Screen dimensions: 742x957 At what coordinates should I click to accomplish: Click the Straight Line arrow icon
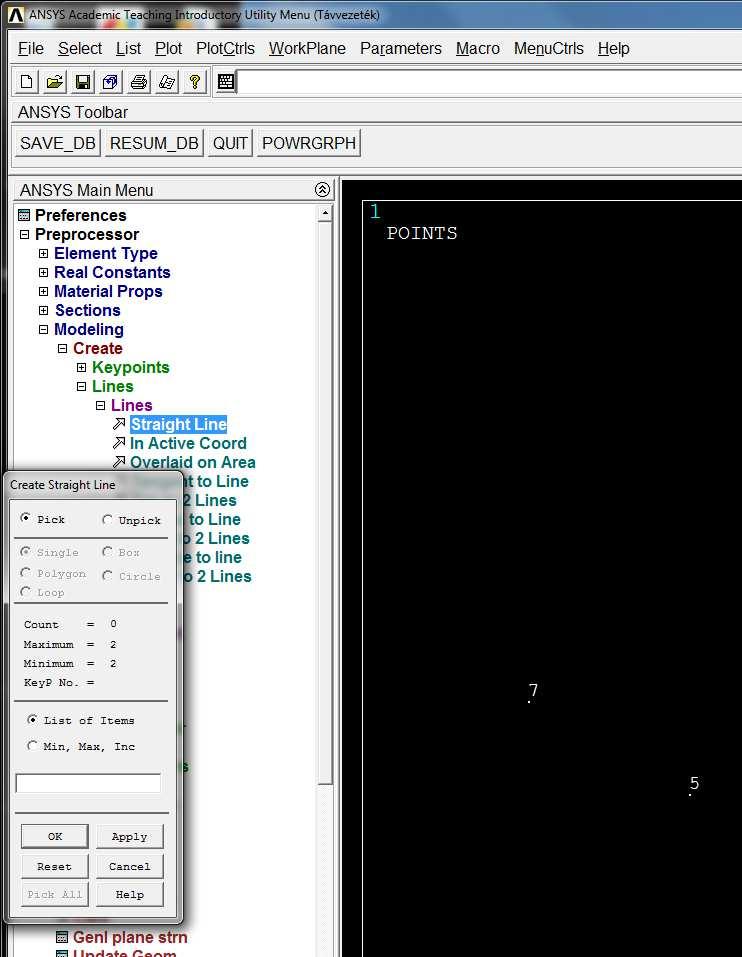[119, 424]
